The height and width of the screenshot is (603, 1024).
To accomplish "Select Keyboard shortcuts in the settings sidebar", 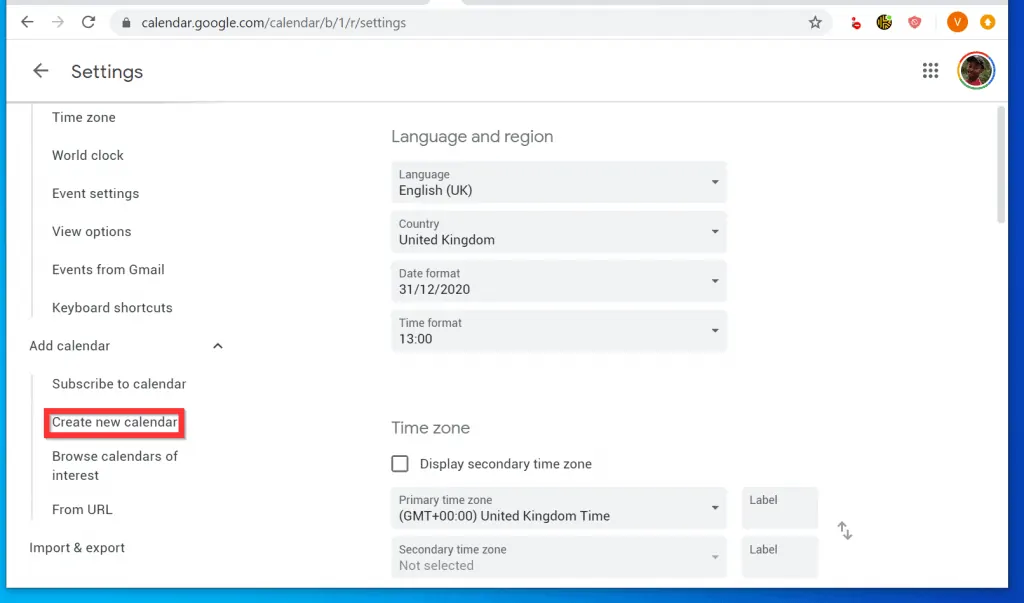I will (112, 307).
